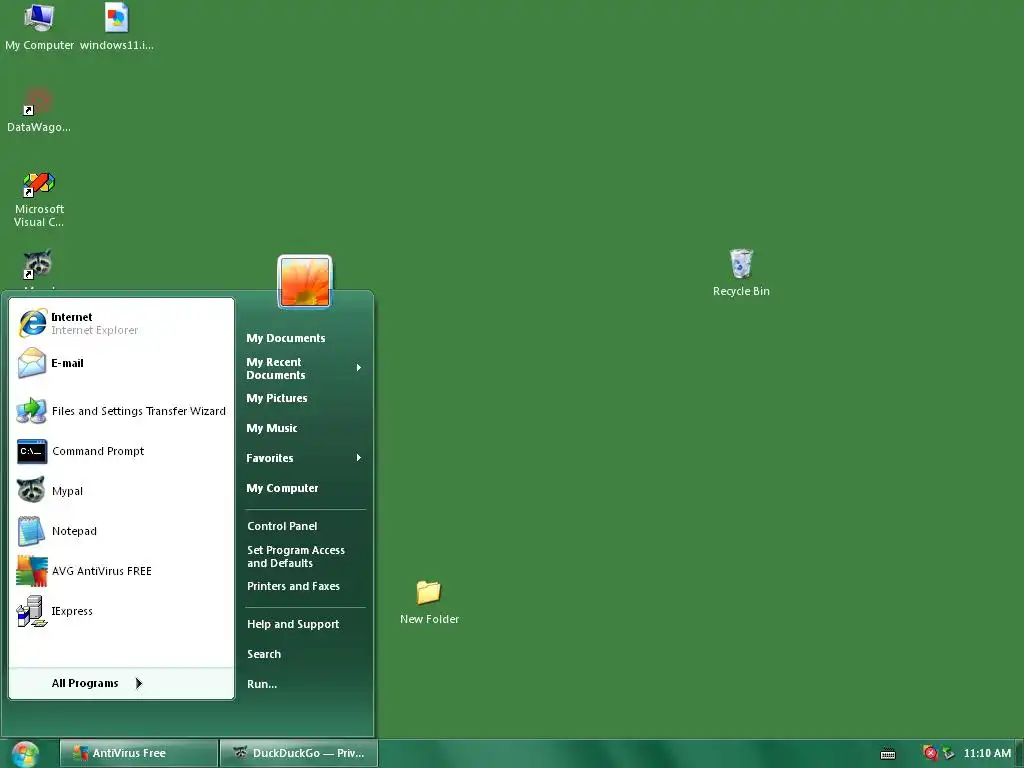Click the green arrow hardware tray icon
The width and height of the screenshot is (1024, 768).
coord(948,754)
